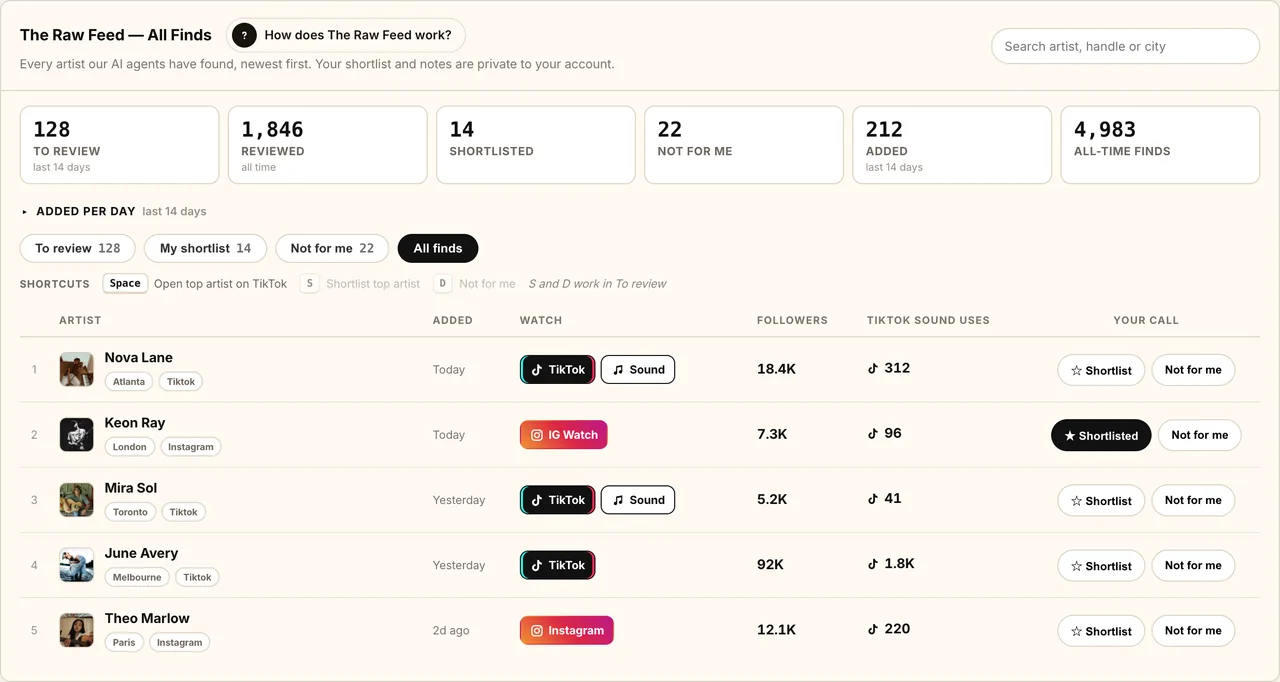Mark Mira Sol as Not for me

[1193, 500]
